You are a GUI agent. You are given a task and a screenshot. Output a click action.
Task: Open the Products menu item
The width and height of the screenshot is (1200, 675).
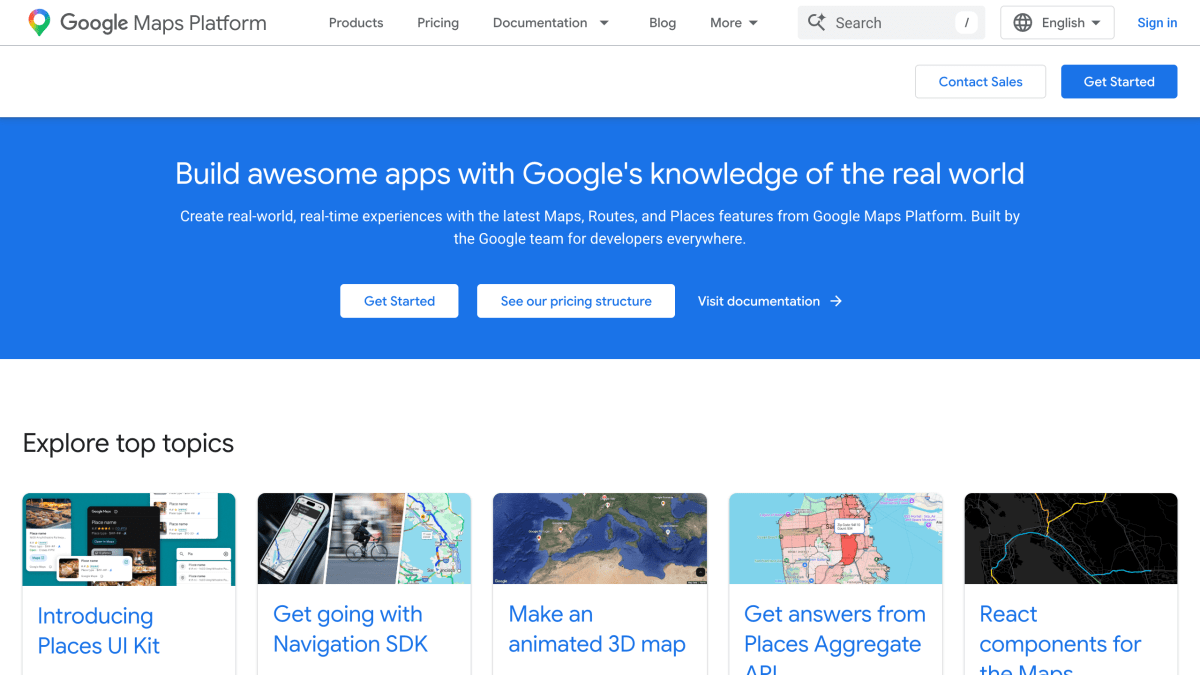pos(356,22)
